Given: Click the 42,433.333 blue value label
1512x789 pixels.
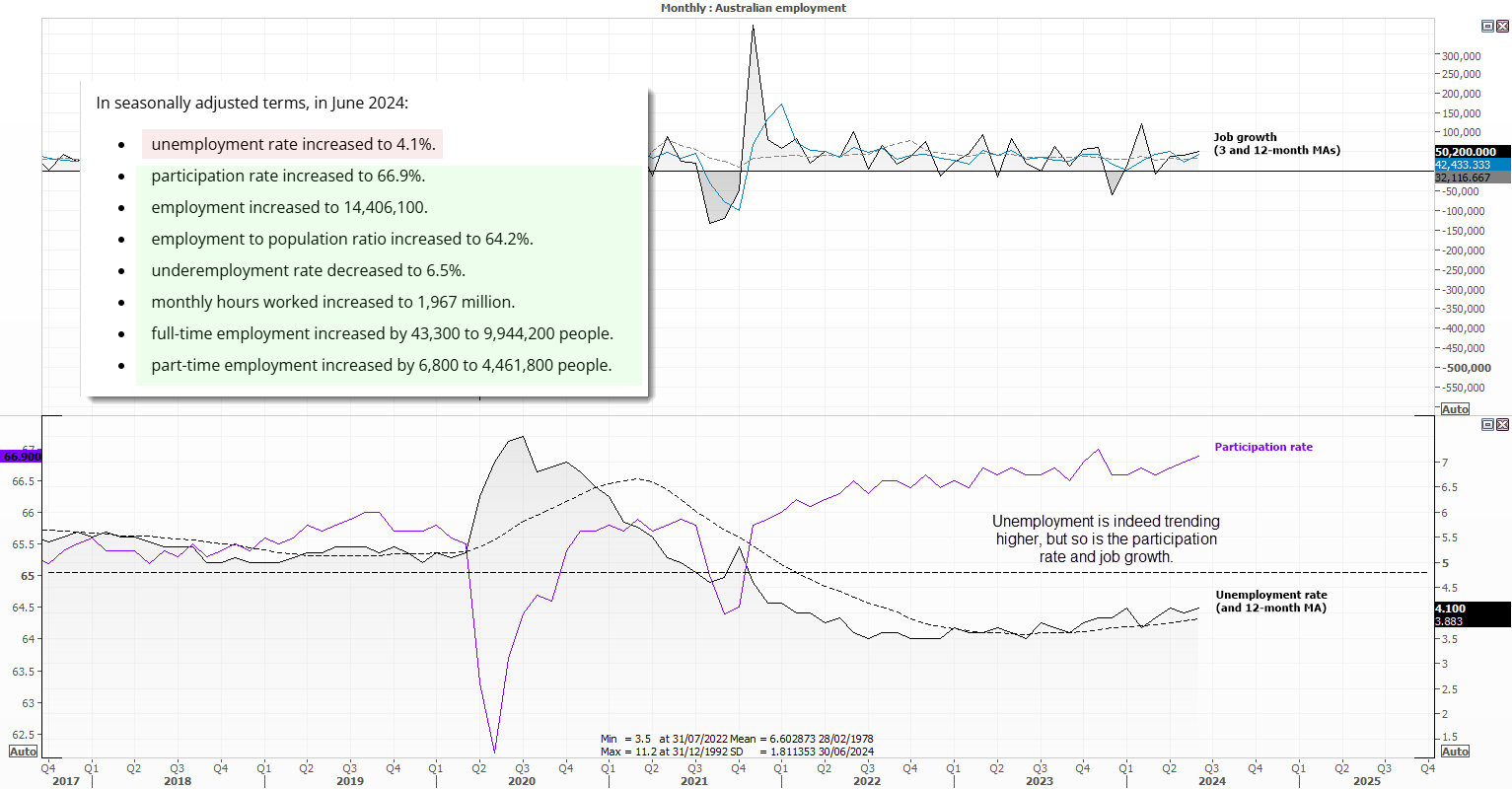Looking at the screenshot, I should 1472,165.
